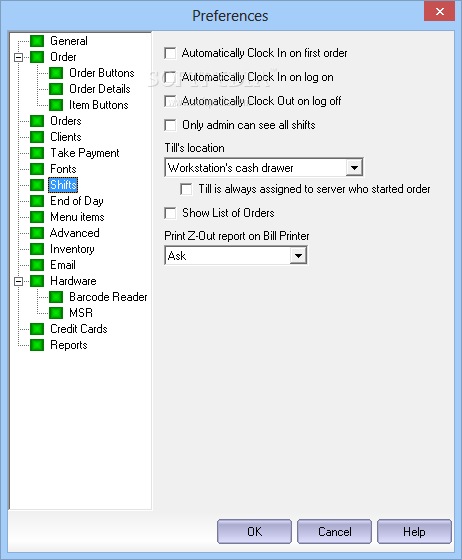The height and width of the screenshot is (560, 462).
Task: Open MSR hardware settings
Action: click(x=81, y=313)
